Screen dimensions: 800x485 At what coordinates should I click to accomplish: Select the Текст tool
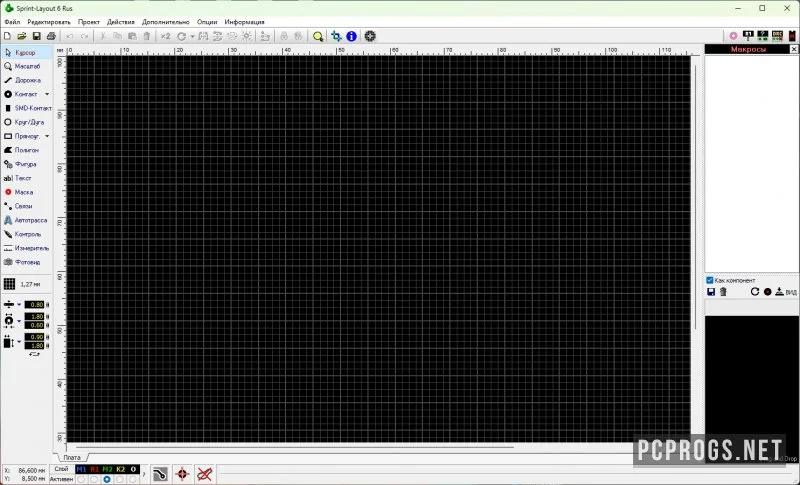click(26, 178)
